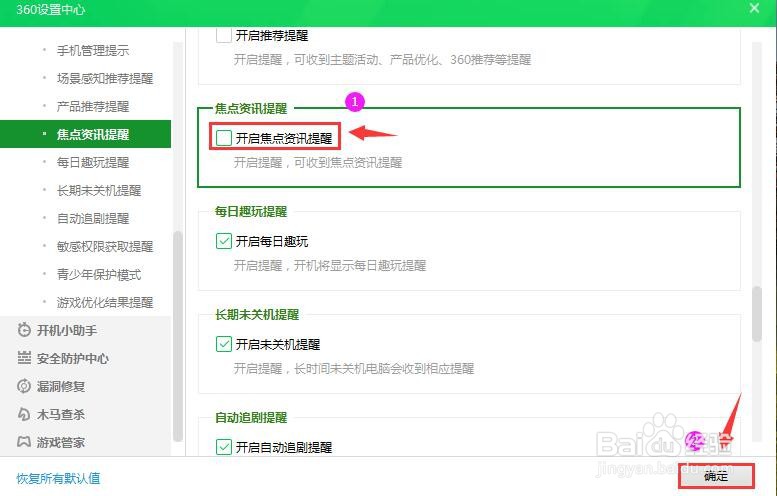Open 游戏优化结果提醒 sidebar entry

(x=105, y=302)
